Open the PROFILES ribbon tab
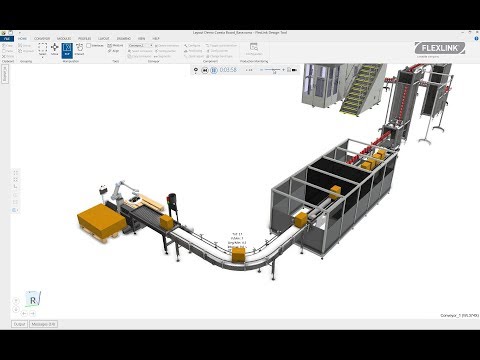480x360 pixels. point(84,39)
